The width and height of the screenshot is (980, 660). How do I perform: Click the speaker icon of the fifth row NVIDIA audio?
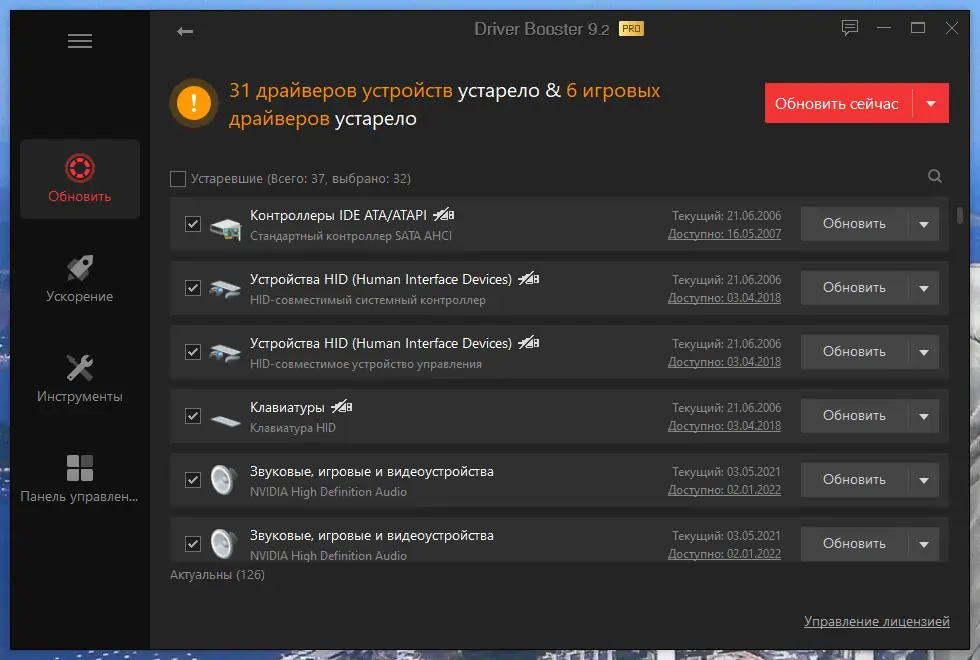tap(224, 480)
